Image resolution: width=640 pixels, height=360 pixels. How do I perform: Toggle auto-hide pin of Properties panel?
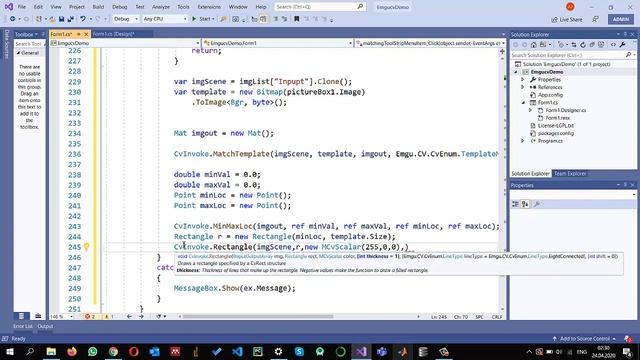[x=625, y=185]
